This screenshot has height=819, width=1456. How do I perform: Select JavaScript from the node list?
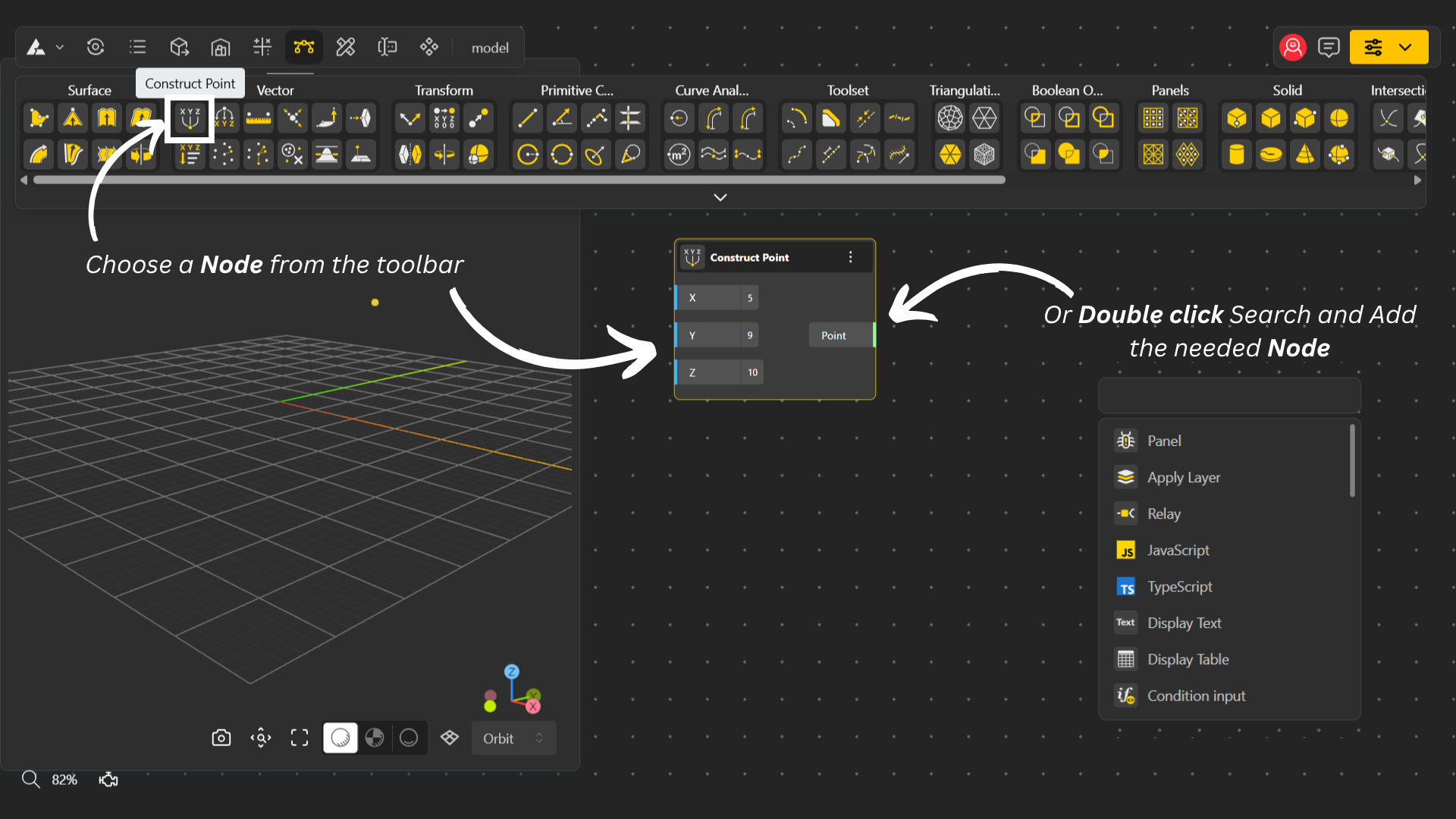pyautogui.click(x=1178, y=551)
